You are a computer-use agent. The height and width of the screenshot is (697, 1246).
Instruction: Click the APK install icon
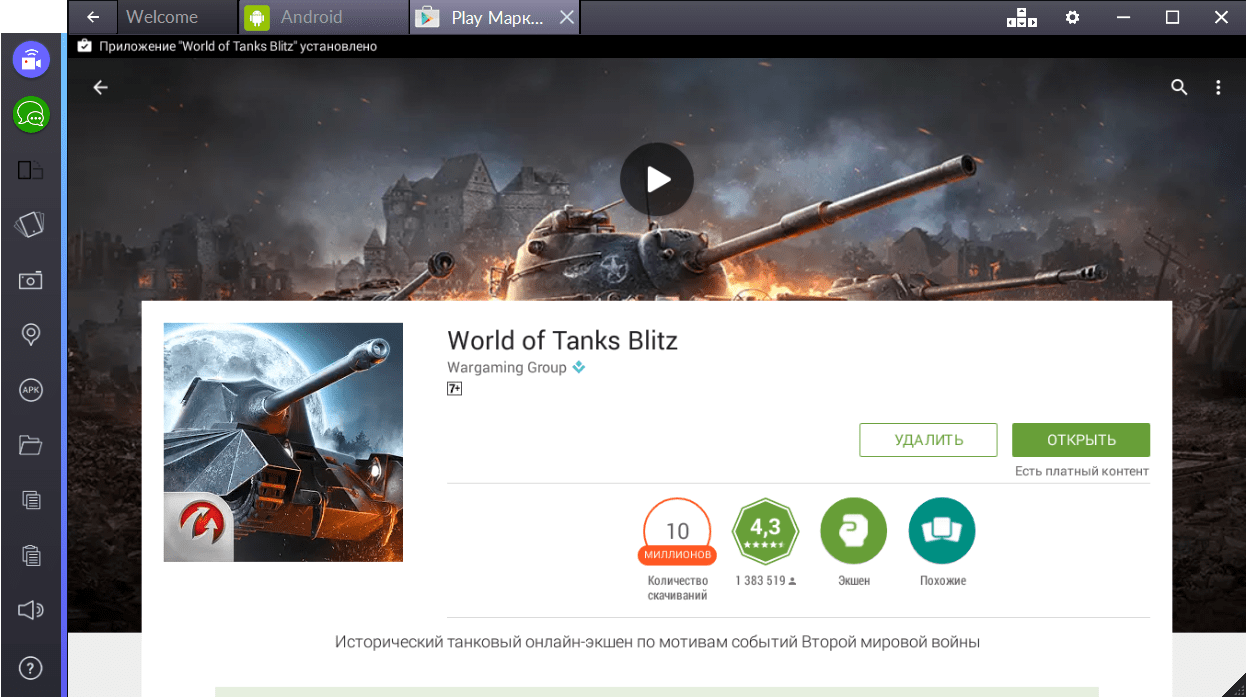click(31, 390)
